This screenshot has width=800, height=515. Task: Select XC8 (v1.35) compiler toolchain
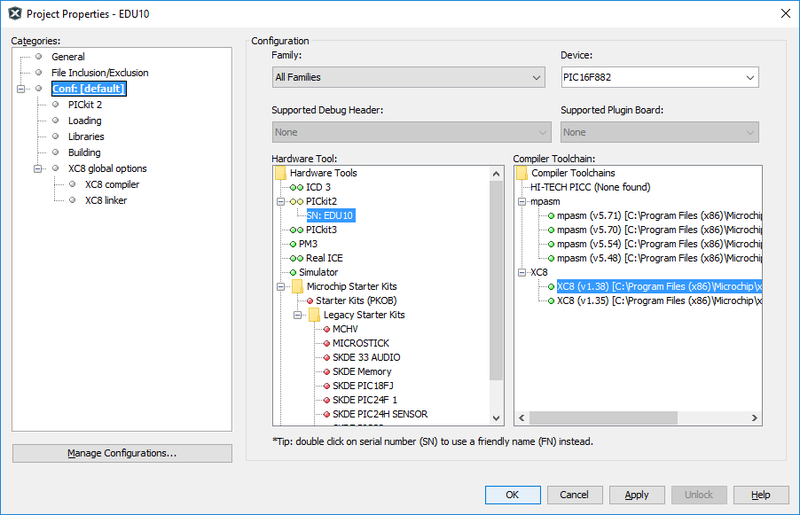click(x=659, y=301)
